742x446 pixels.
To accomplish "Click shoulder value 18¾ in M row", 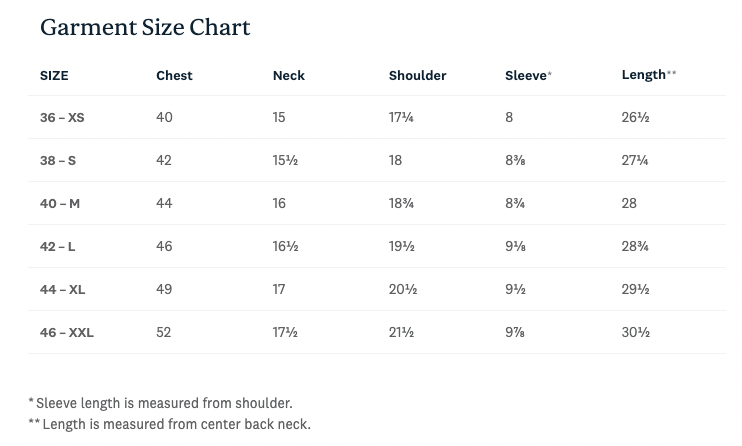I will (x=402, y=204).
